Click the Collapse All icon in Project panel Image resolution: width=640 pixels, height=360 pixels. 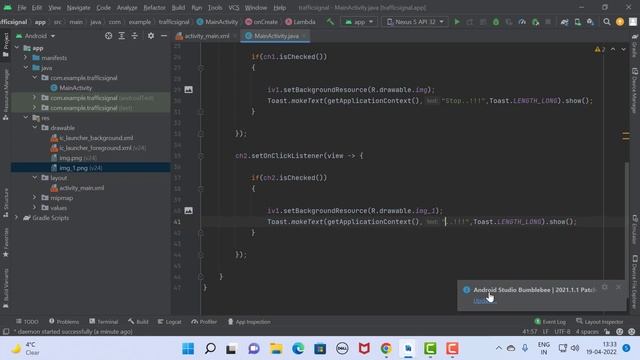135,36
